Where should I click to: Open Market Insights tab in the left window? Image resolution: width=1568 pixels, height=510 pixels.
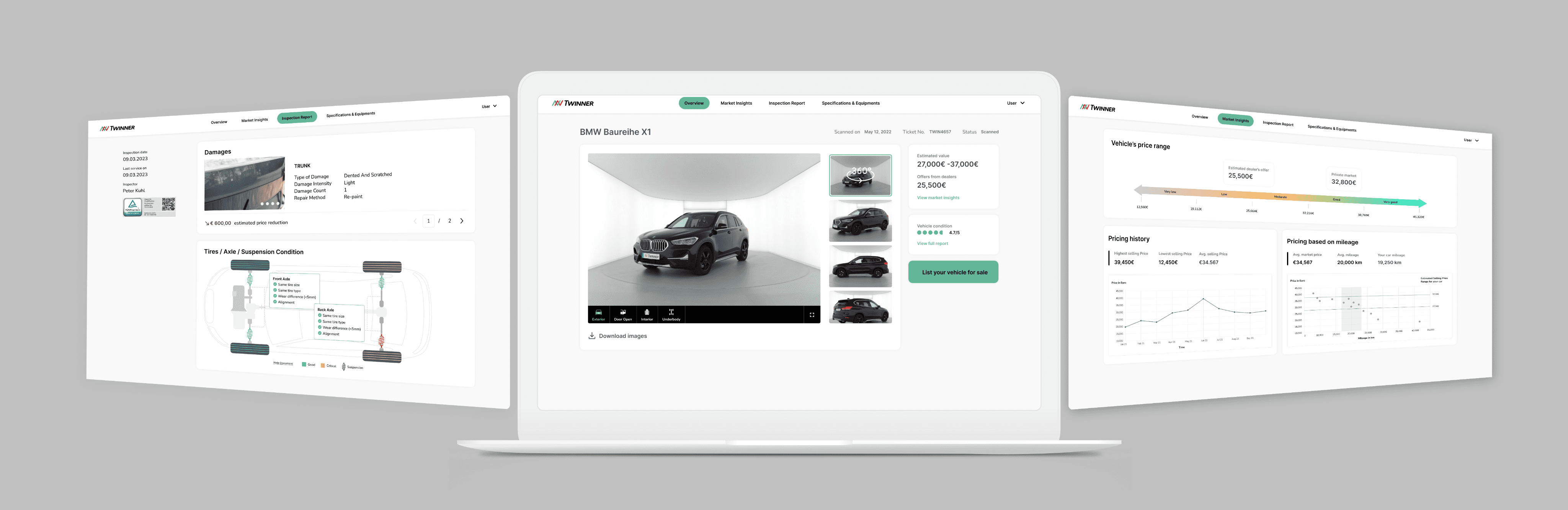point(255,120)
